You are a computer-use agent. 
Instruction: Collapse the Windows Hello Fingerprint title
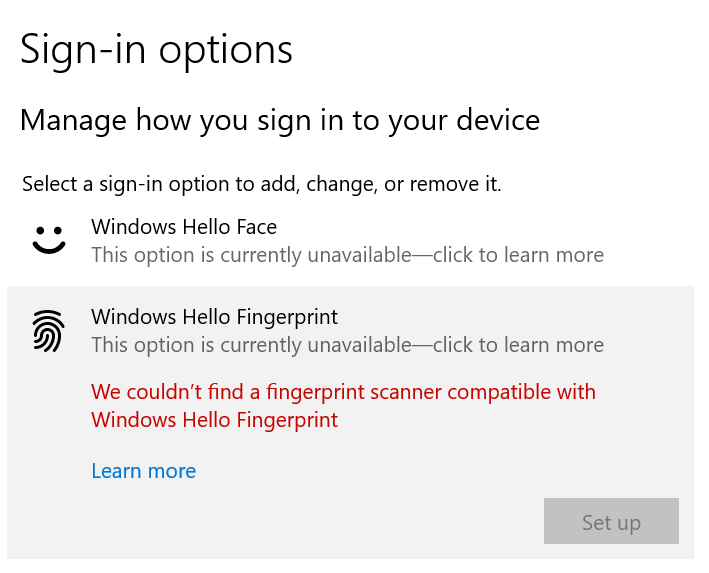point(214,317)
